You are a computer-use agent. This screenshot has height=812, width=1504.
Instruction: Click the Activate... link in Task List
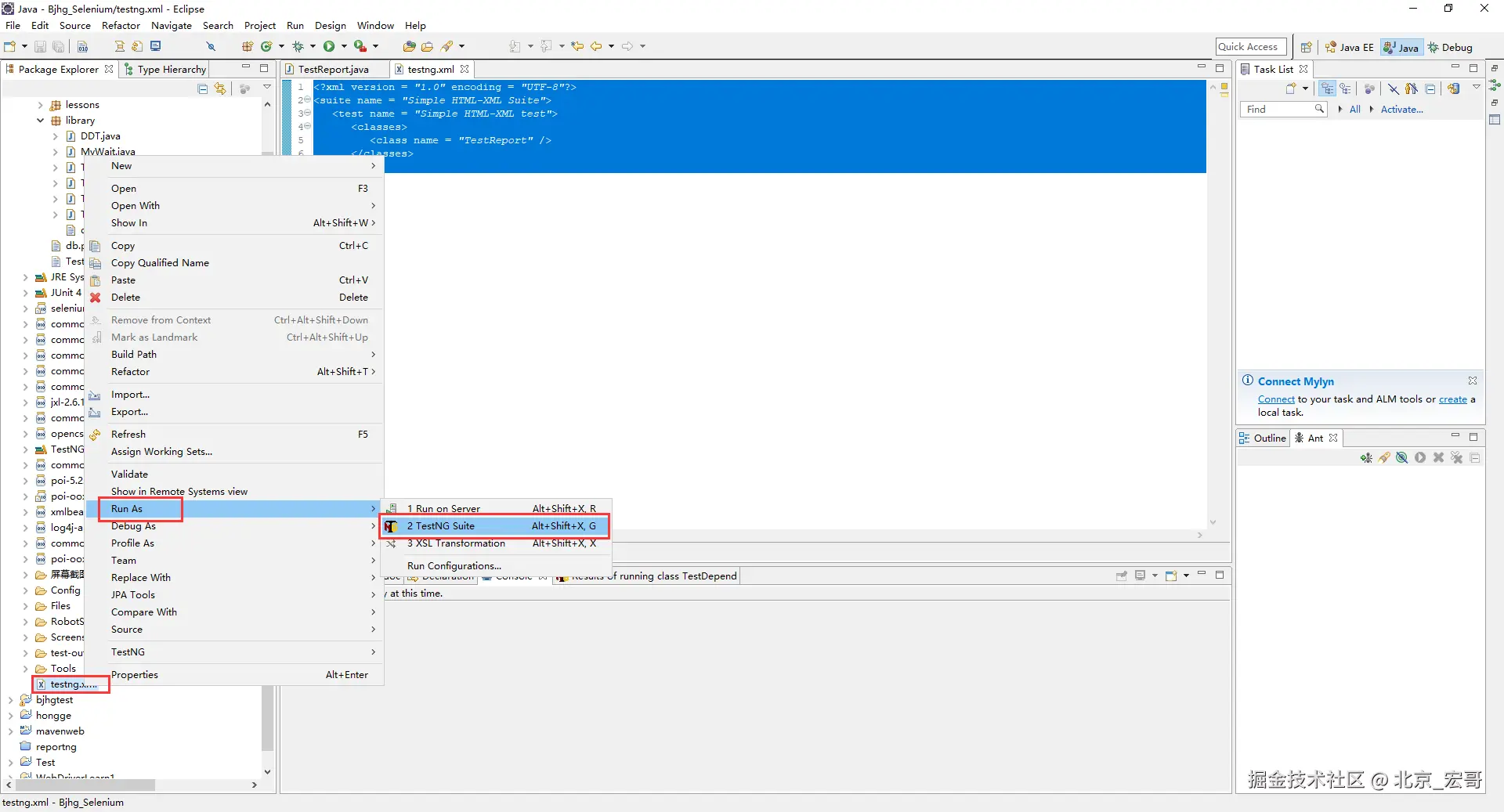coord(1401,110)
